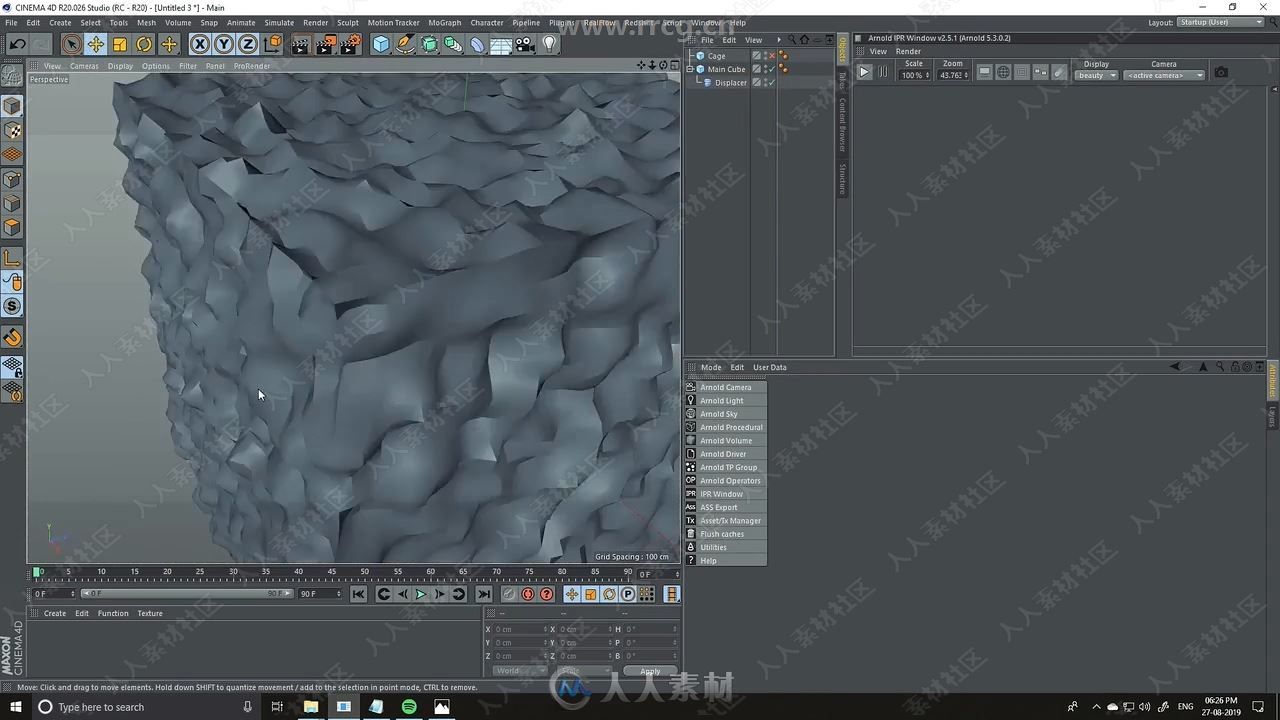Screen dimensions: 1280x720
Task: Click Render to Picture Viewer icon
Action: [x=325, y=44]
